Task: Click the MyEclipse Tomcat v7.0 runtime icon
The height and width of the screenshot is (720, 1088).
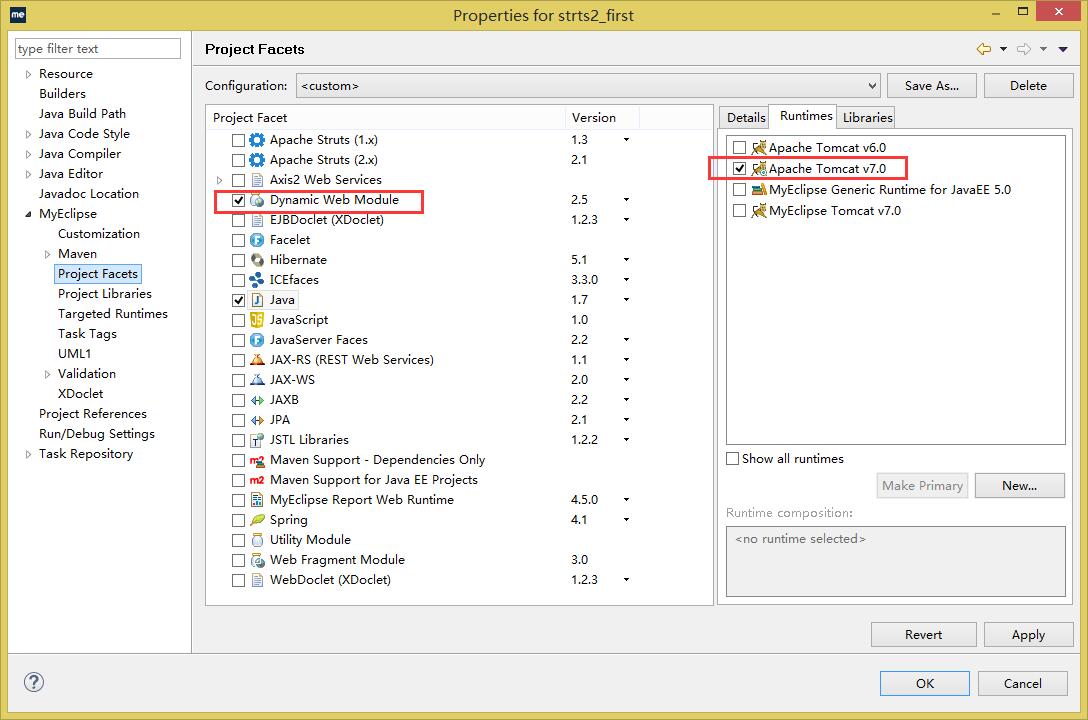Action: click(759, 211)
